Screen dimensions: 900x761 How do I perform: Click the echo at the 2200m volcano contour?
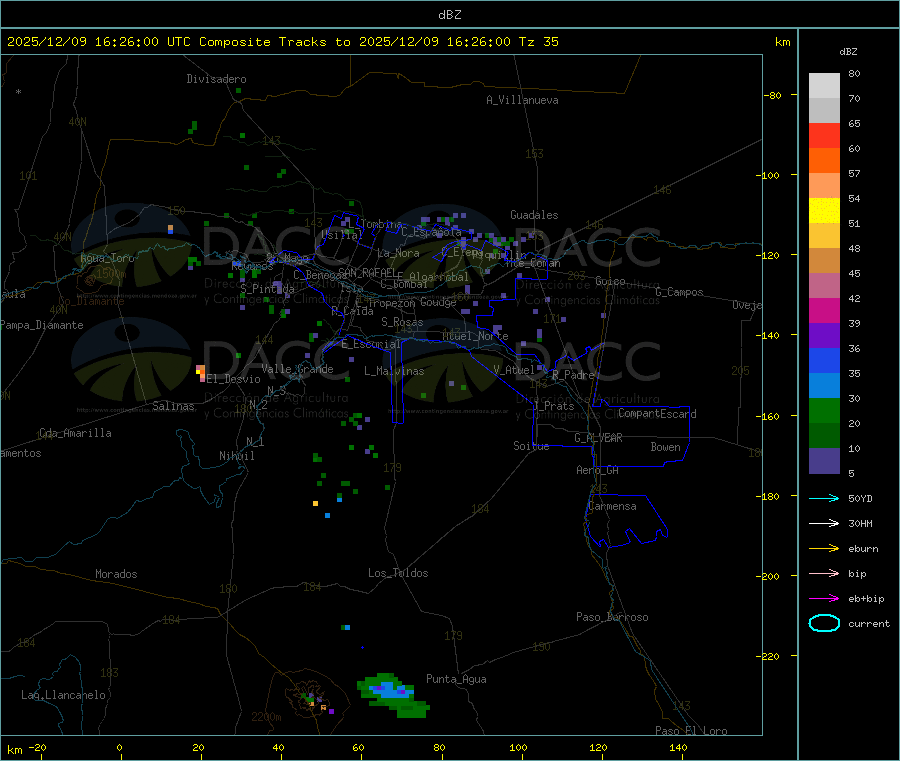click(x=317, y=703)
